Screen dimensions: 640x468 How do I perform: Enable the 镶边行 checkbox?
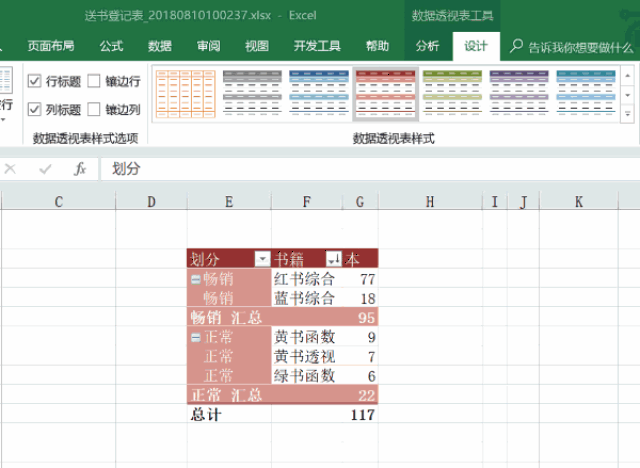coord(94,81)
